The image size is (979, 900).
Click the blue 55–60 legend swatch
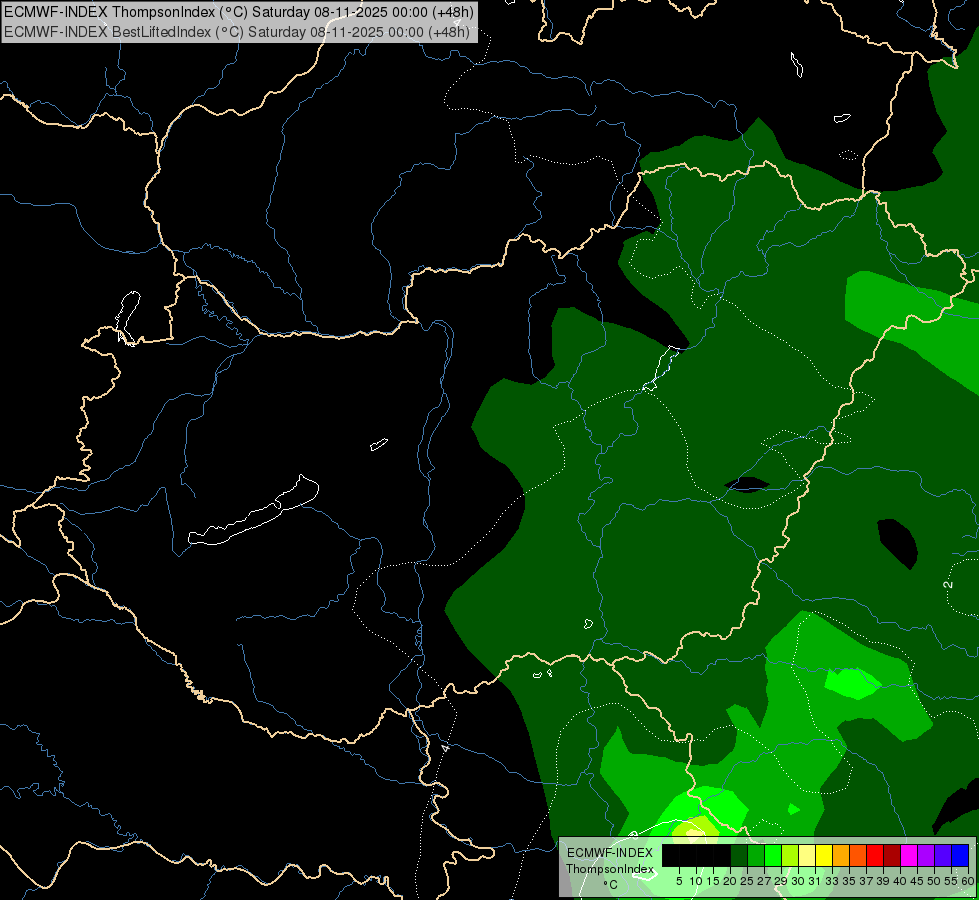960,855
